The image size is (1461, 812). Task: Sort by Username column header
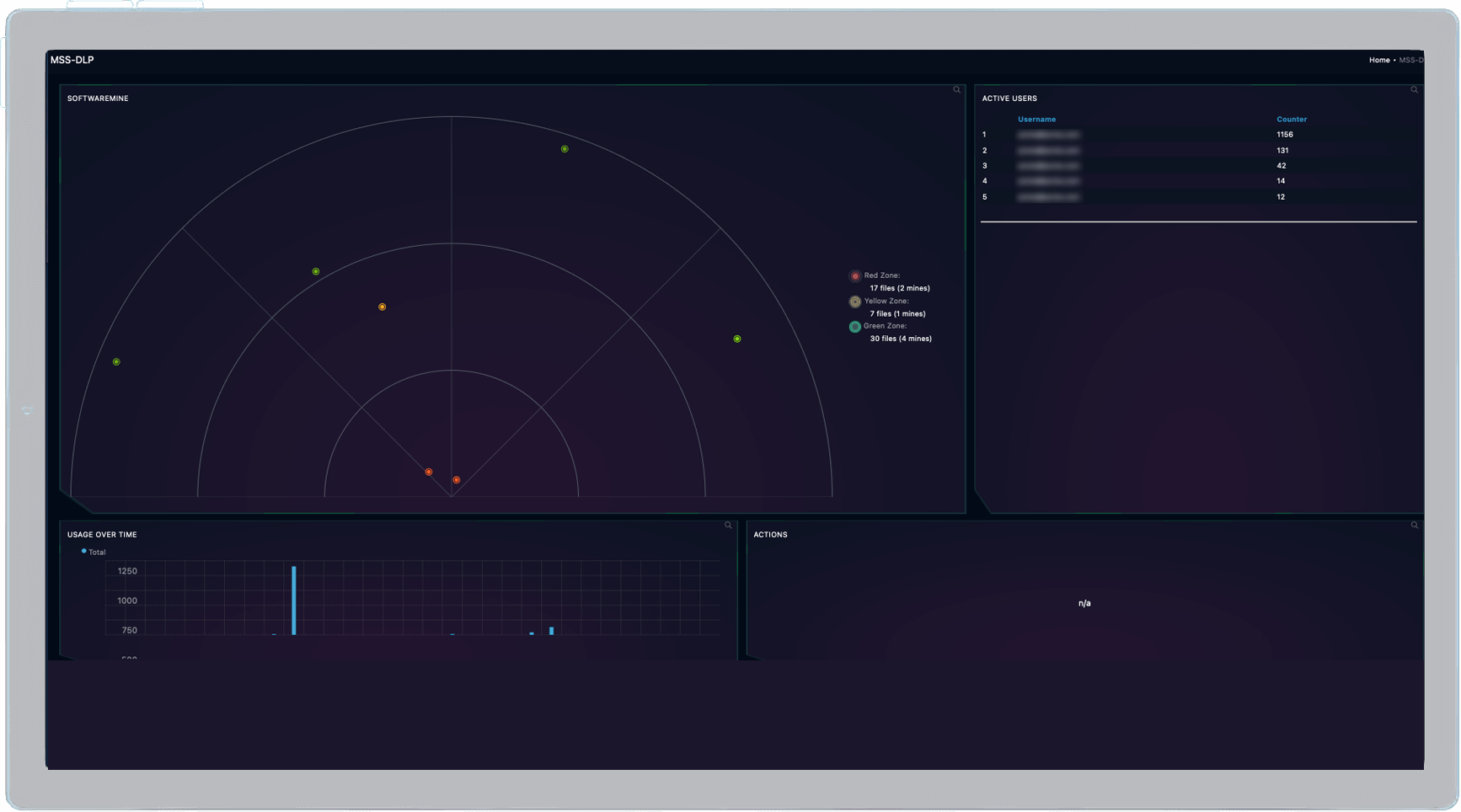point(1036,120)
